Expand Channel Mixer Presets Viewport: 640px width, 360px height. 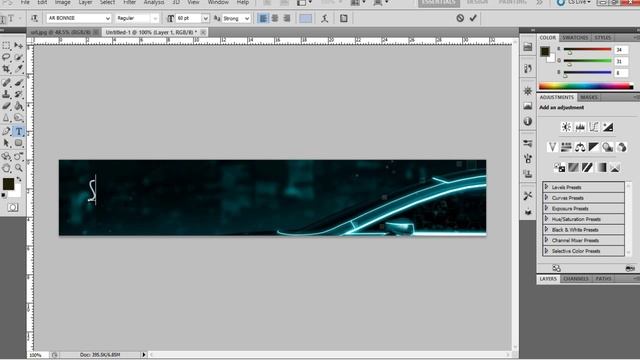click(547, 240)
